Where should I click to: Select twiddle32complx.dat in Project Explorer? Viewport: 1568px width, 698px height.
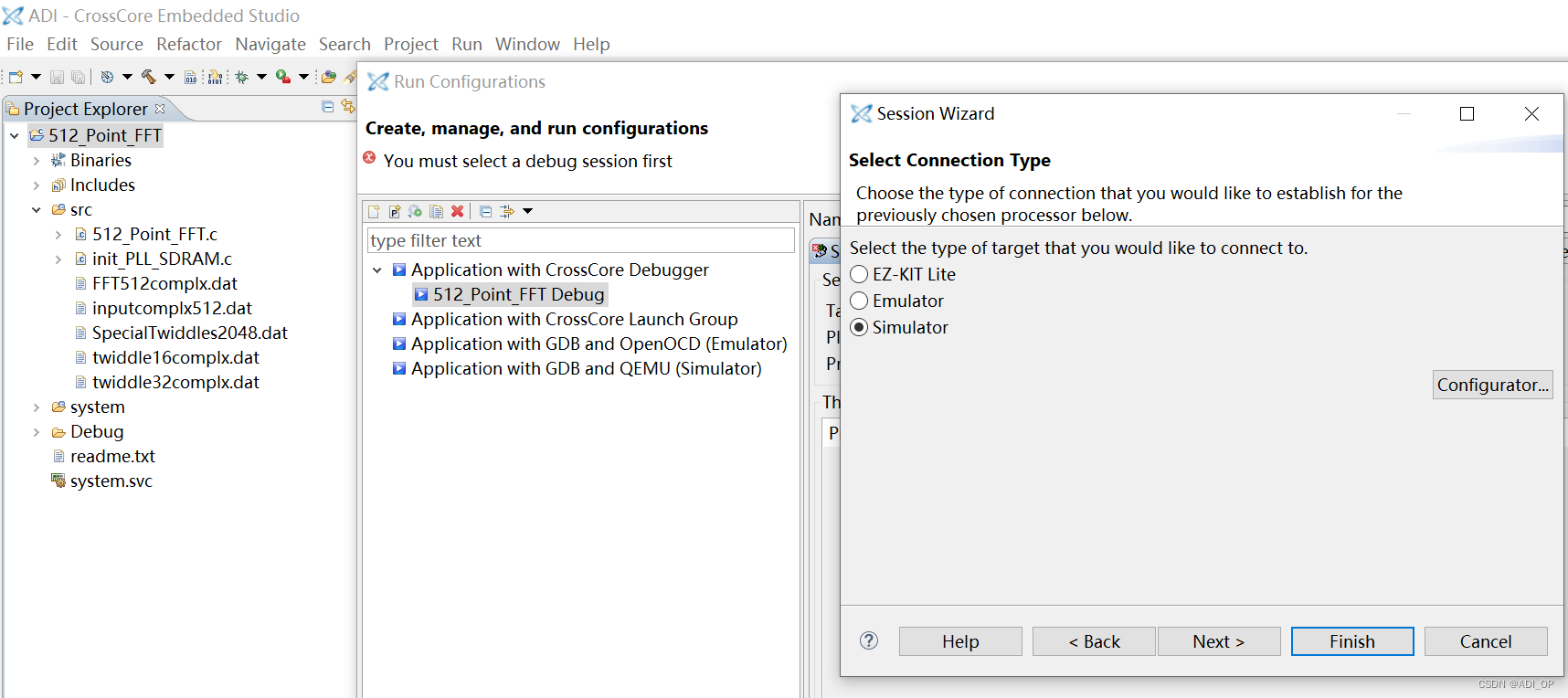[x=167, y=382]
